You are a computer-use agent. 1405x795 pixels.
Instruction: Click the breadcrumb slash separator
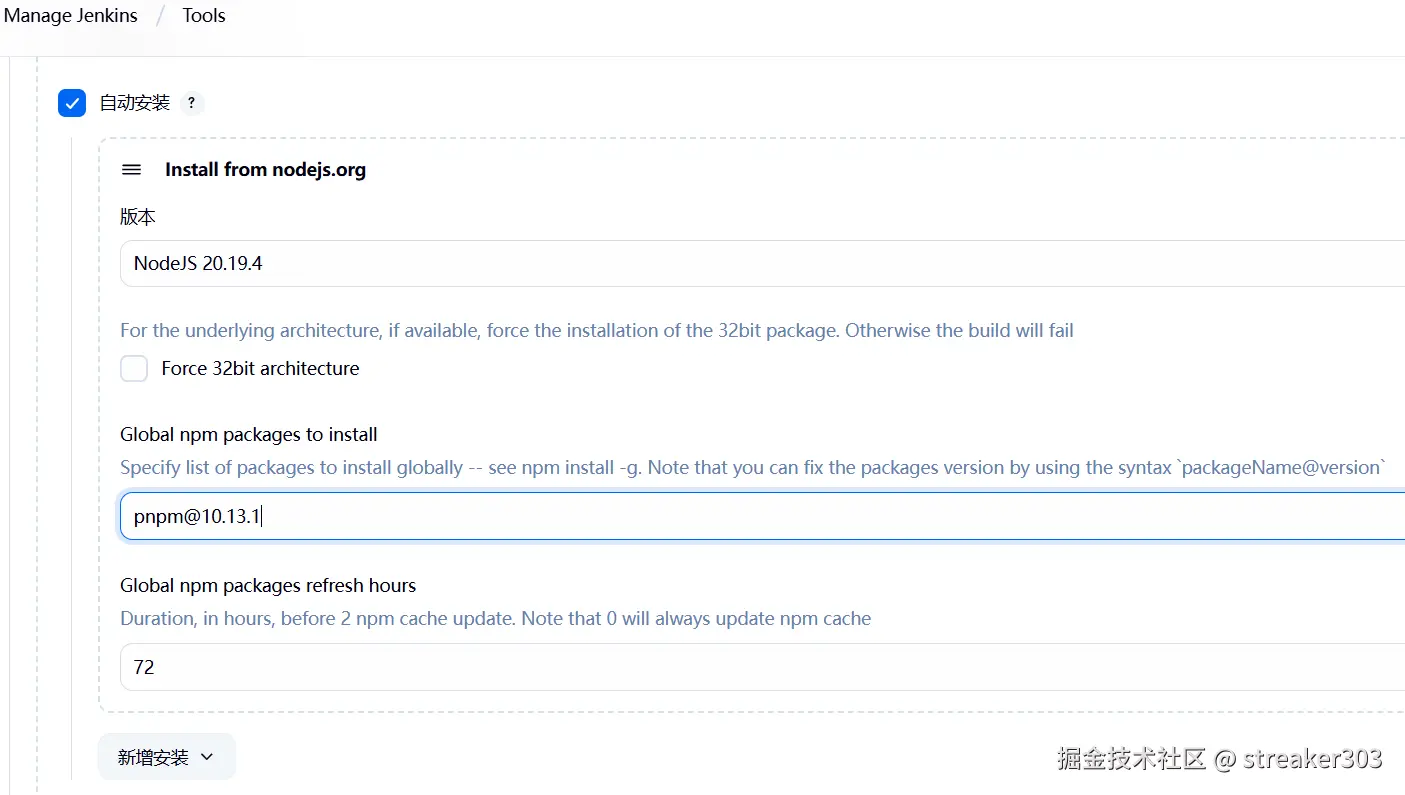point(160,16)
